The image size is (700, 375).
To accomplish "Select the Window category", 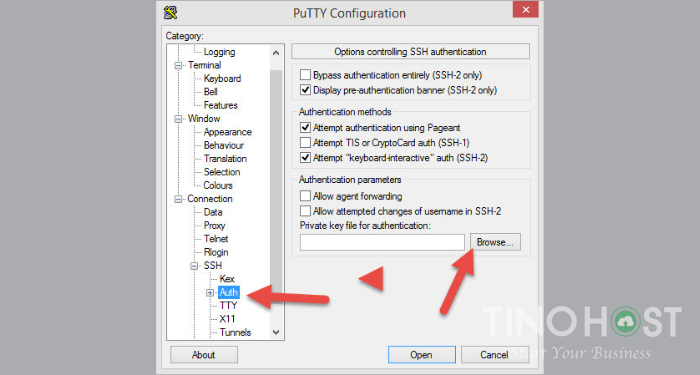I will pyautogui.click(x=204, y=119).
